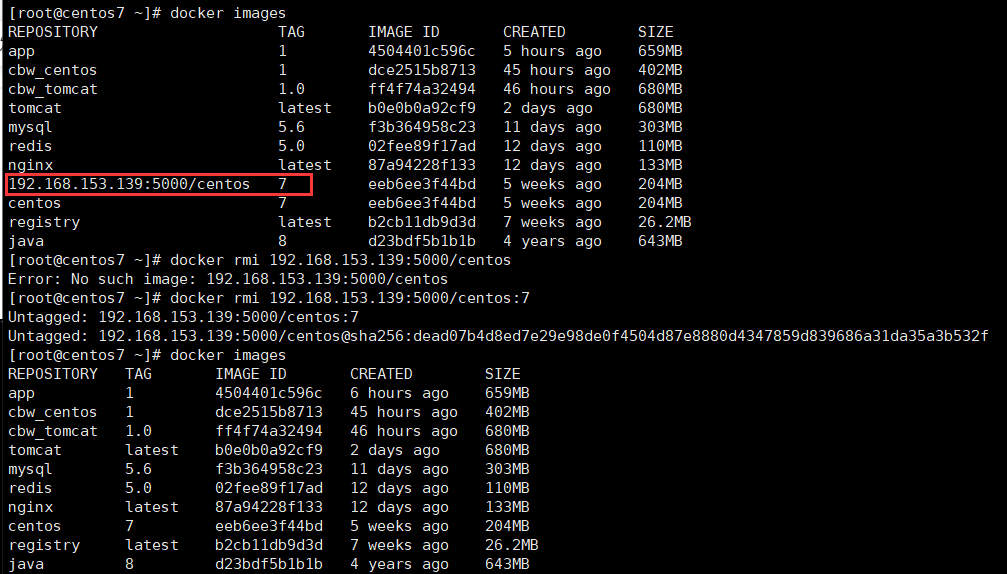The image size is (1007, 574).
Task: Click '110MB' size in the second table
Action: (507, 488)
